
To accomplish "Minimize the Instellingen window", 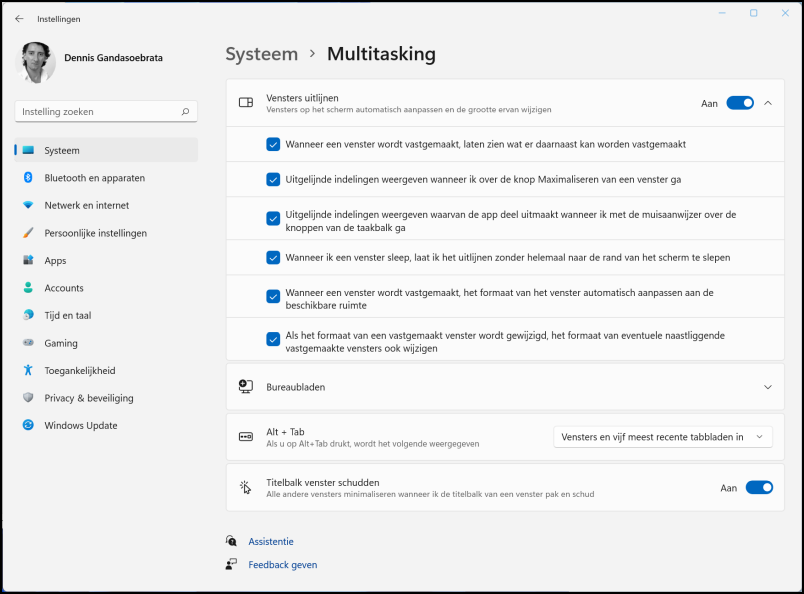I will (x=722, y=13).
